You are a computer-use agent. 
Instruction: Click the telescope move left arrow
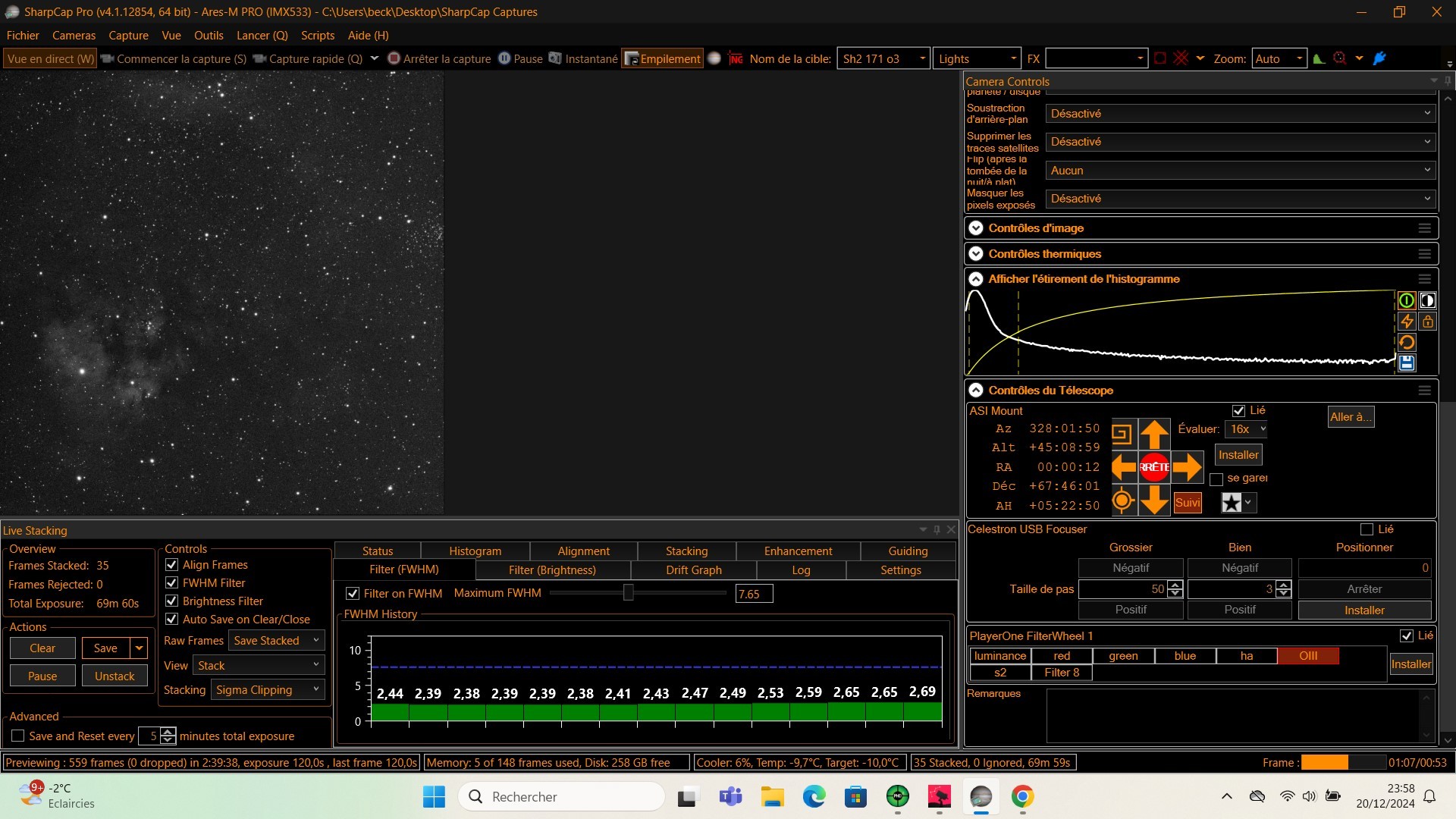tap(1123, 467)
